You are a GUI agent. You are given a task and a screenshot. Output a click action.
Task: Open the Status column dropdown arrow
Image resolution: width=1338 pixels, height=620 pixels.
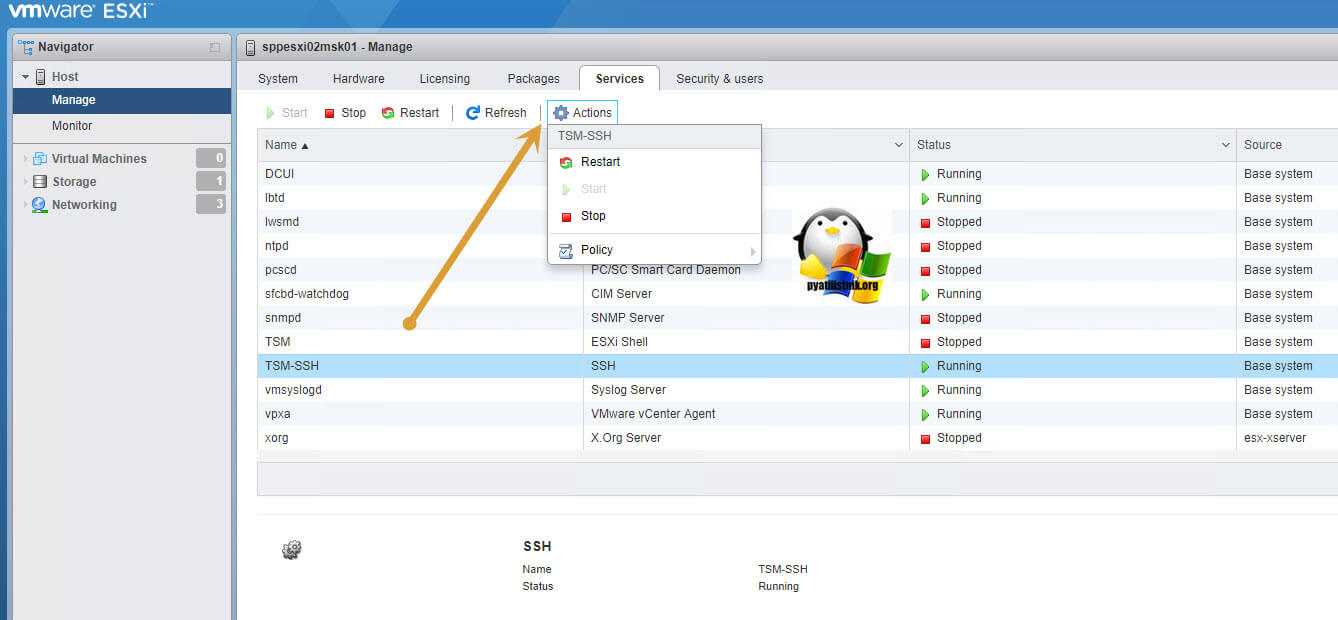tap(1225, 145)
